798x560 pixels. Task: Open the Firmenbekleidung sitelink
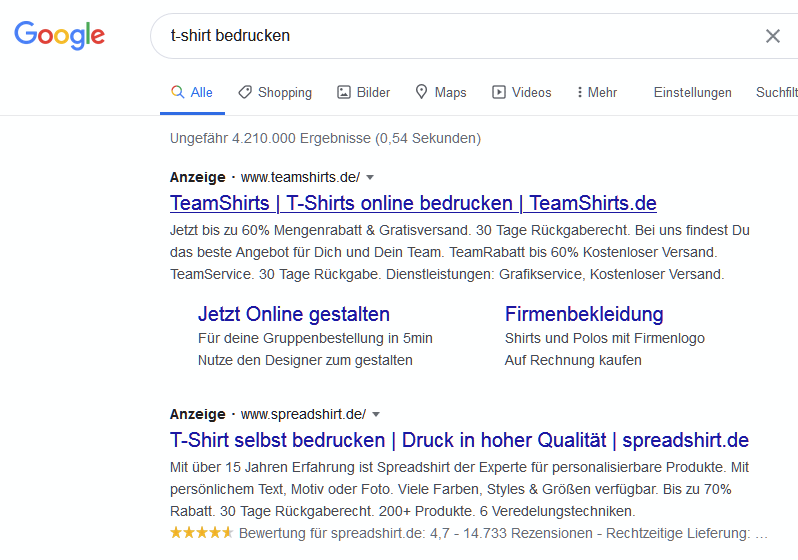584,314
